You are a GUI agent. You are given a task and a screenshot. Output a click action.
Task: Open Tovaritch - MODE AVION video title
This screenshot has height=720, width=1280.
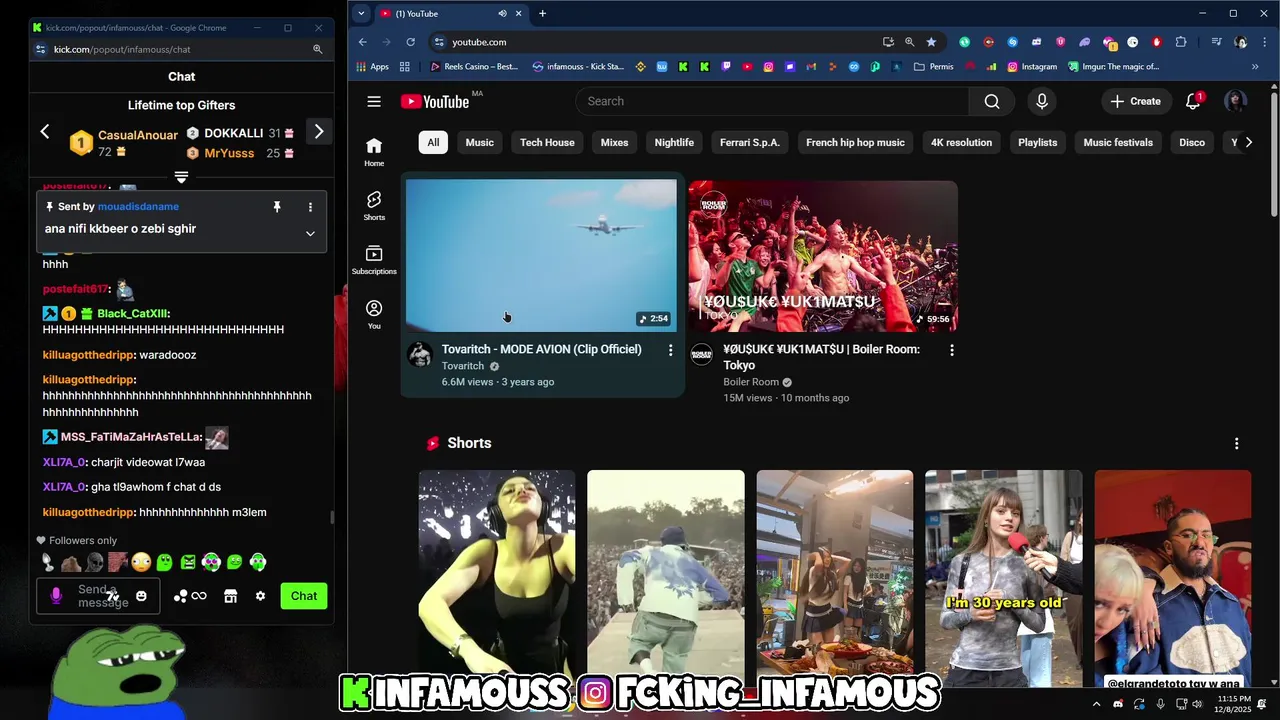[542, 349]
